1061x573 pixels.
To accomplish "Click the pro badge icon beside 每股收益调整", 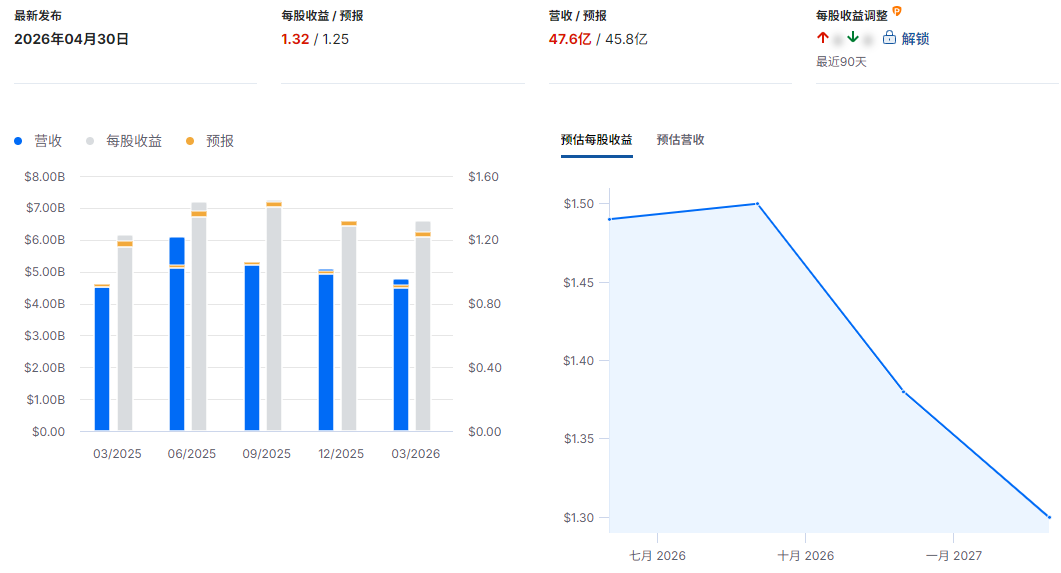I will [897, 11].
